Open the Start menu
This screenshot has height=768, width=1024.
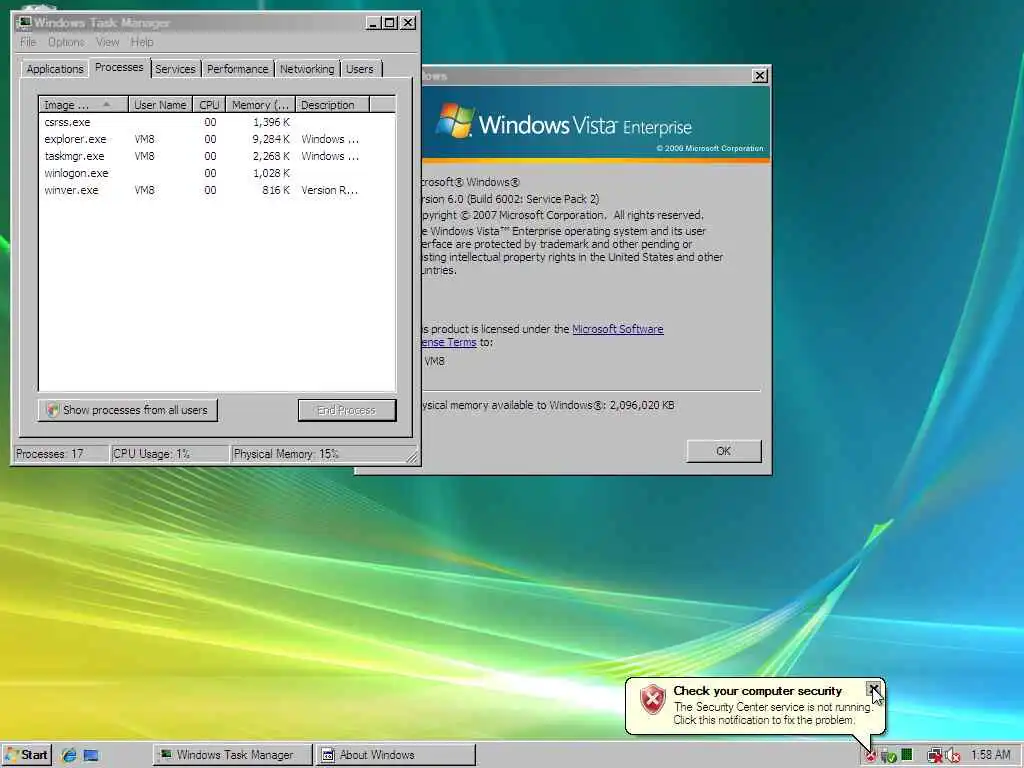click(26, 755)
